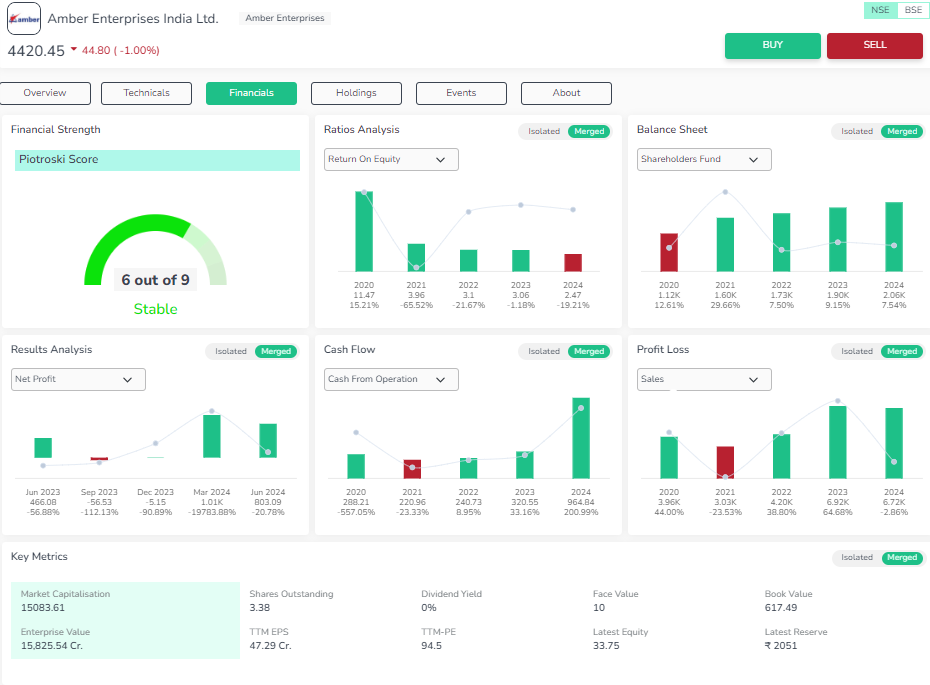Click the red 2024 bar in Ratios Analysis
The width and height of the screenshot is (930, 685).
[x=573, y=263]
